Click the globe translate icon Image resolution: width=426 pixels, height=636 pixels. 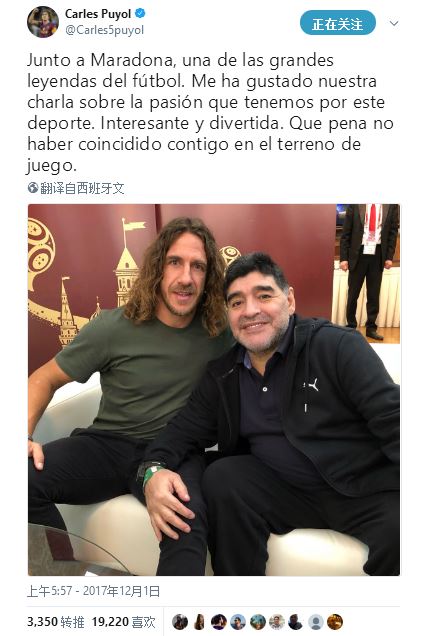(33, 188)
